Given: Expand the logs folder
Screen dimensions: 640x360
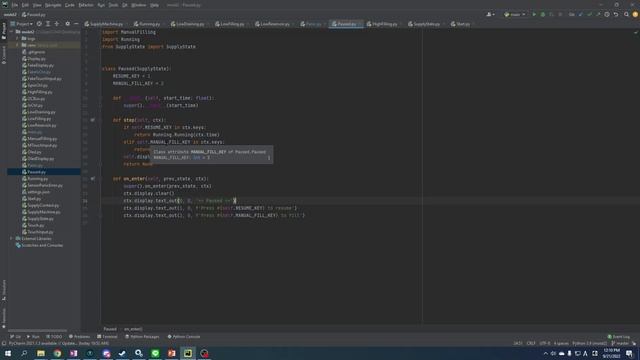Looking at the screenshot, I should click(x=18, y=38).
